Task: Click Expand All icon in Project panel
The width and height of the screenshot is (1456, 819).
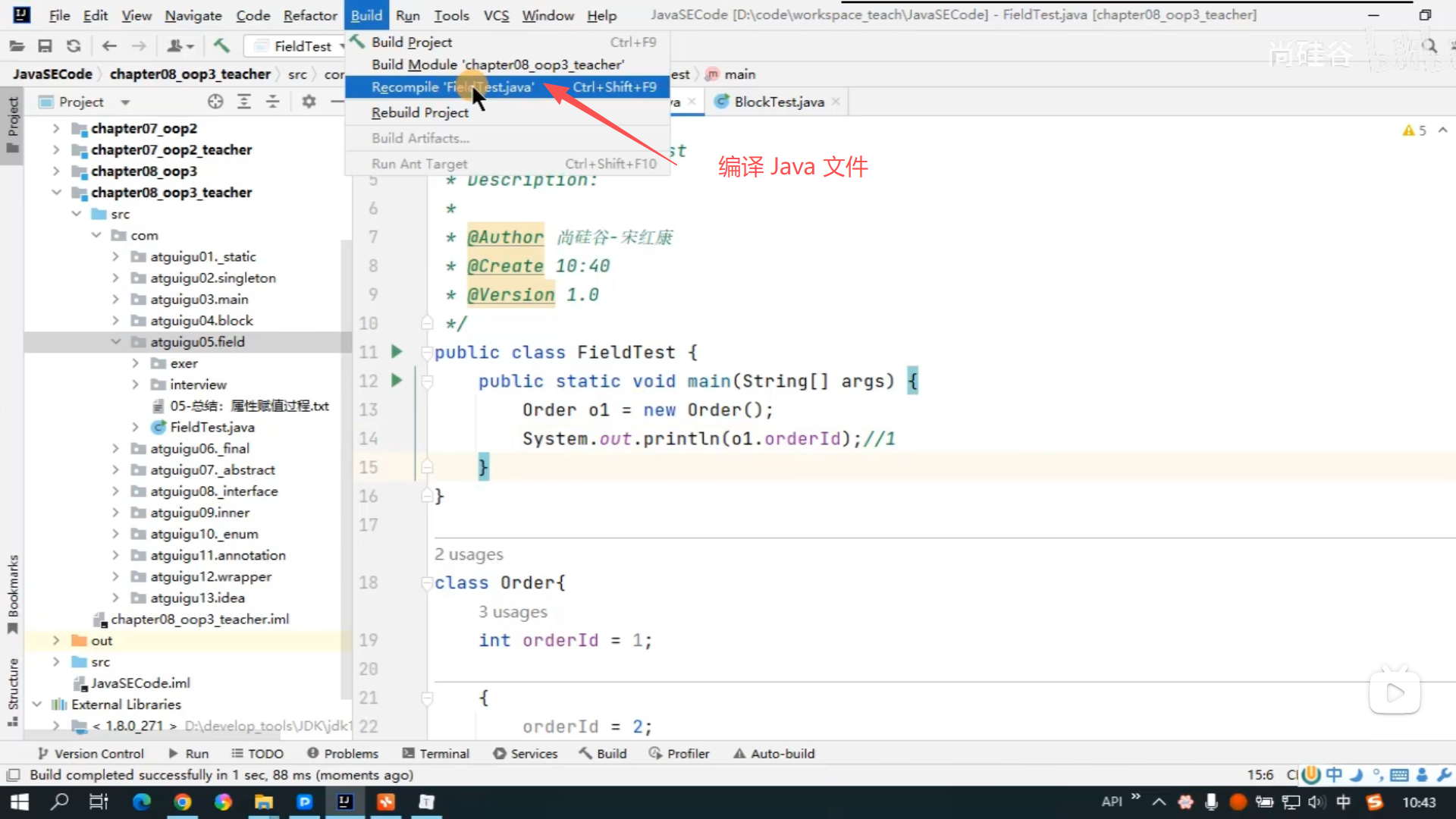Action: 244,102
